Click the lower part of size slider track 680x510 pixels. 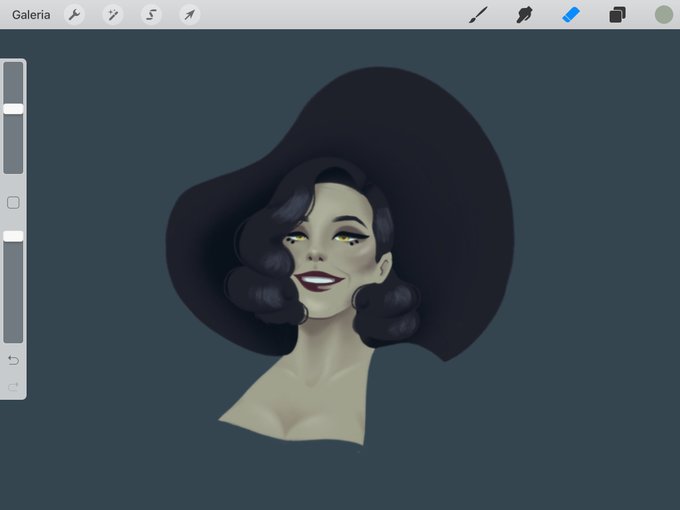(13, 144)
